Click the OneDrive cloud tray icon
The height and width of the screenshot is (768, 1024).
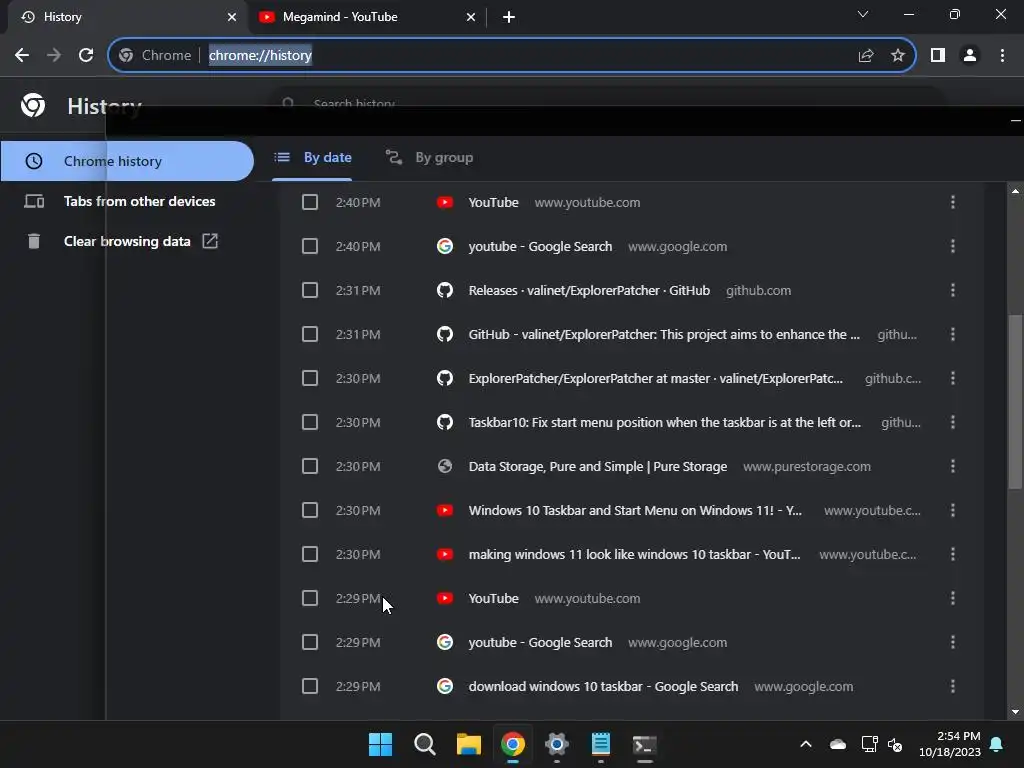tap(838, 744)
